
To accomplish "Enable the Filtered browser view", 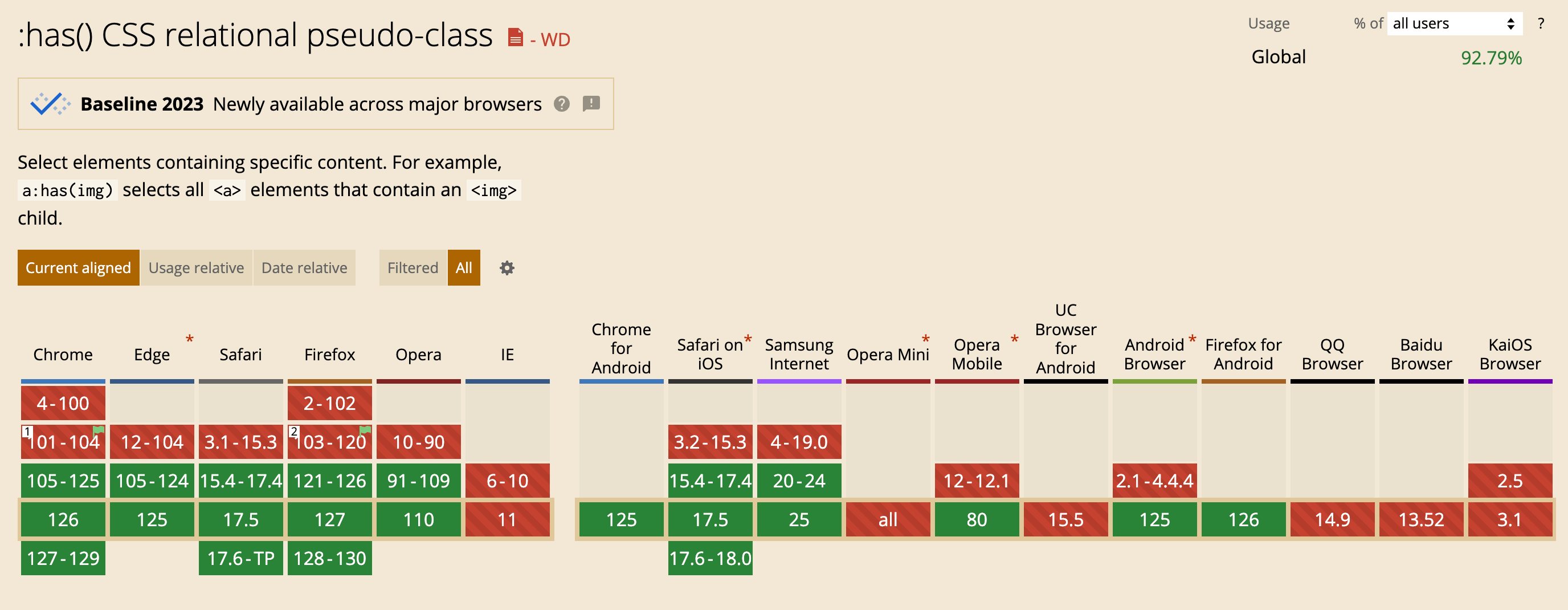I will [x=412, y=268].
